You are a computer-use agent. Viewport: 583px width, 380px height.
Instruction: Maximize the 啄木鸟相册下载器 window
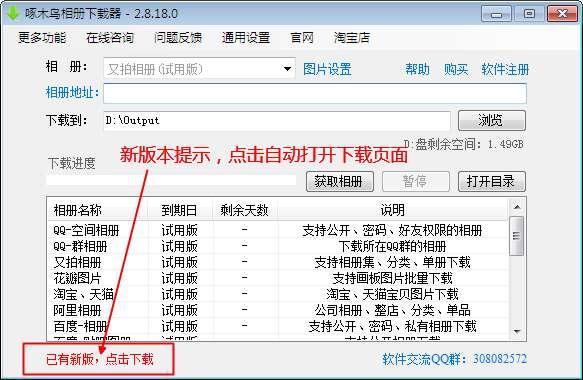[x=529, y=14]
